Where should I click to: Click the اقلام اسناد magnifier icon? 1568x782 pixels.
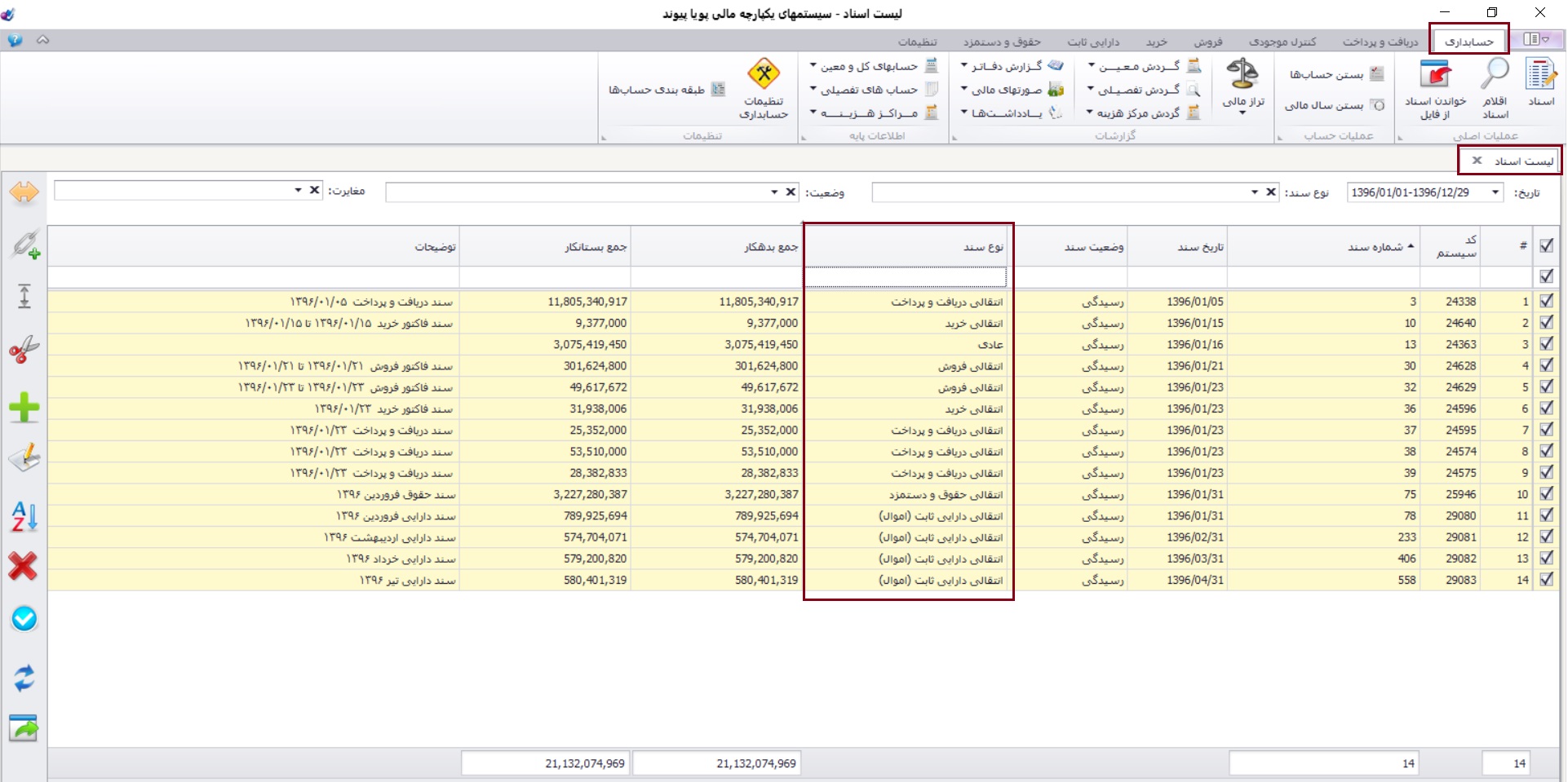tap(1495, 88)
